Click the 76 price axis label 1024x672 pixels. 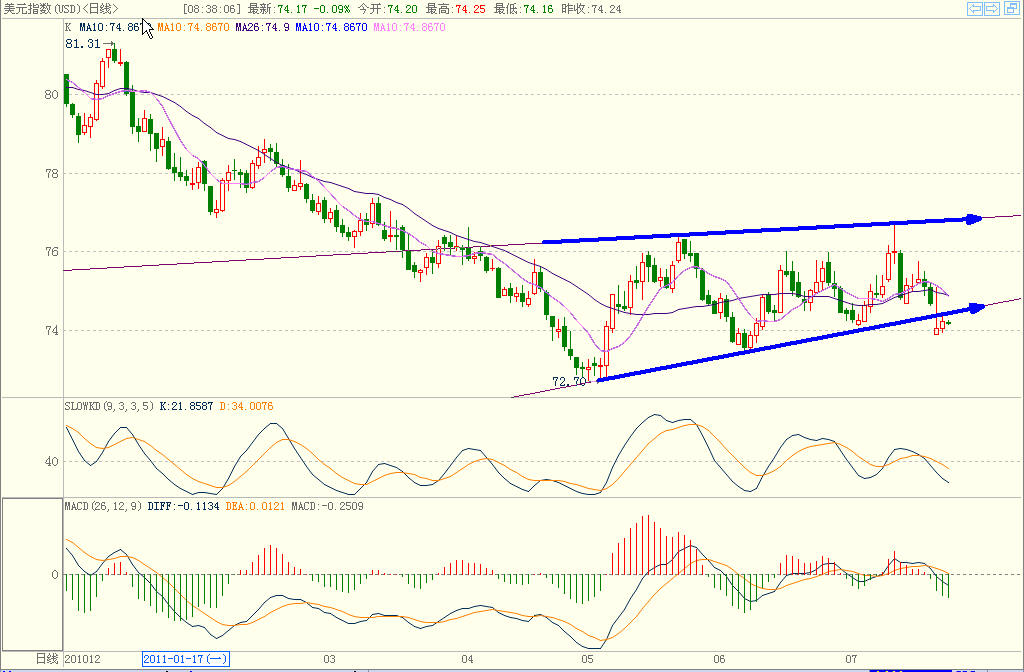pyautogui.click(x=52, y=251)
